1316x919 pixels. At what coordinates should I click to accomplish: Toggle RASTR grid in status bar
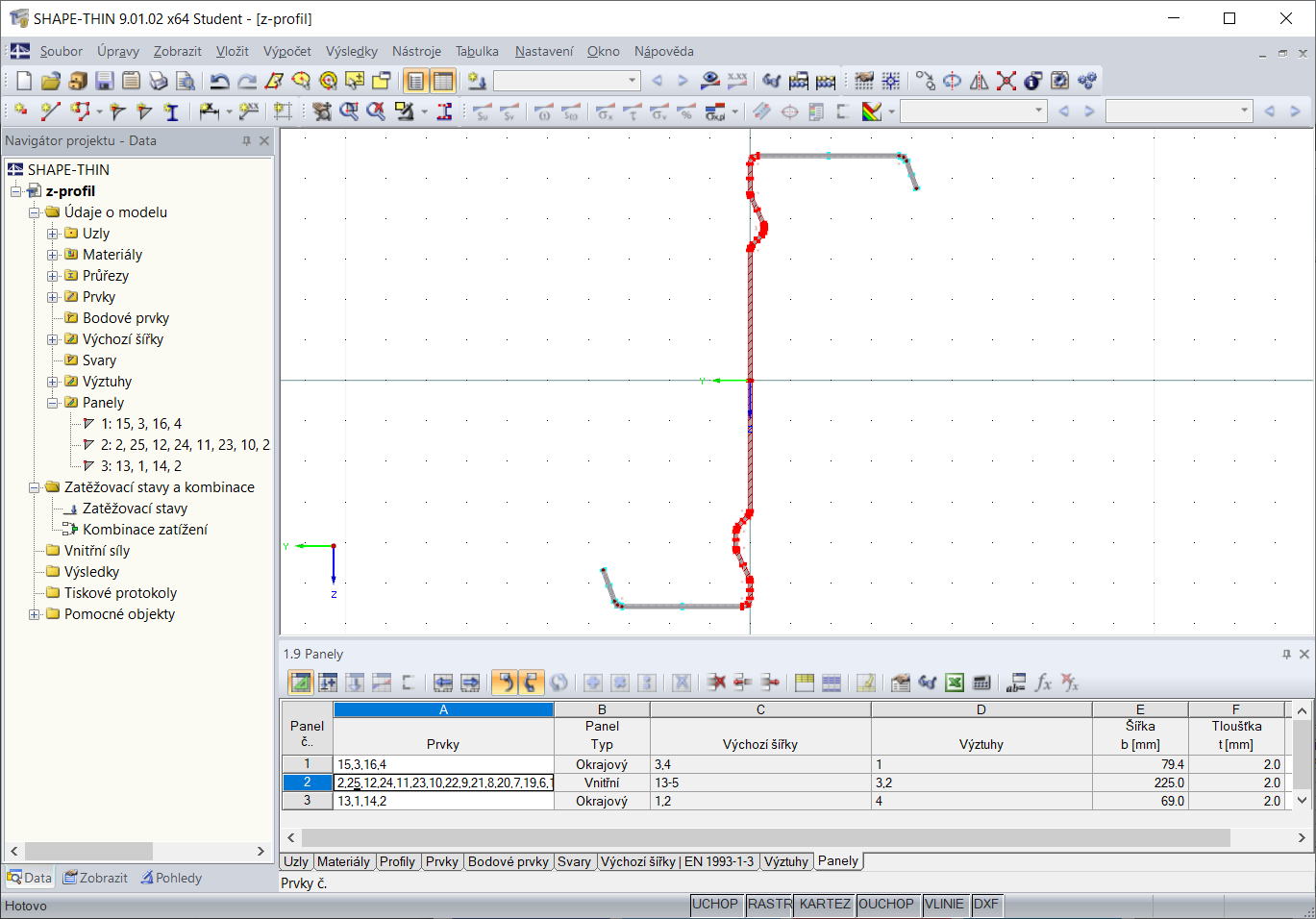coord(770,905)
